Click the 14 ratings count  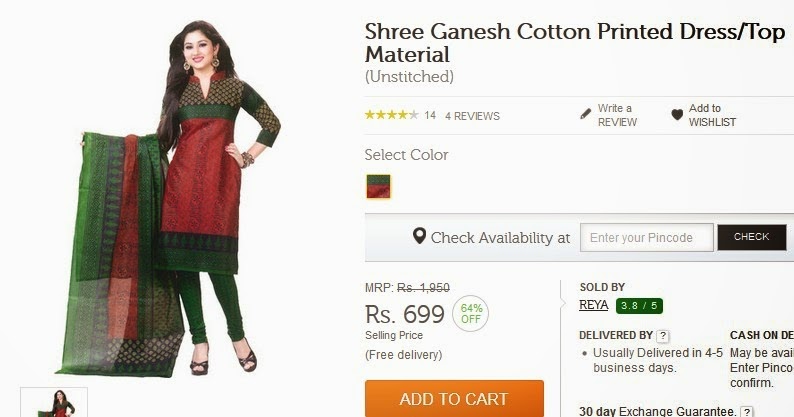coord(430,116)
